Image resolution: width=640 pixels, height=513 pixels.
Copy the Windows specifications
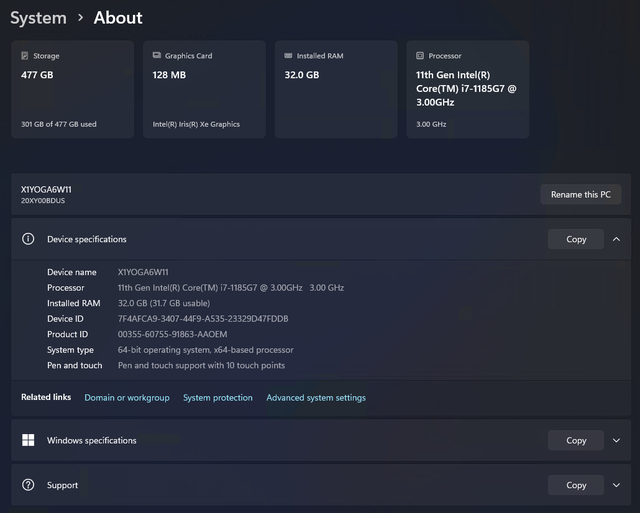pos(576,440)
